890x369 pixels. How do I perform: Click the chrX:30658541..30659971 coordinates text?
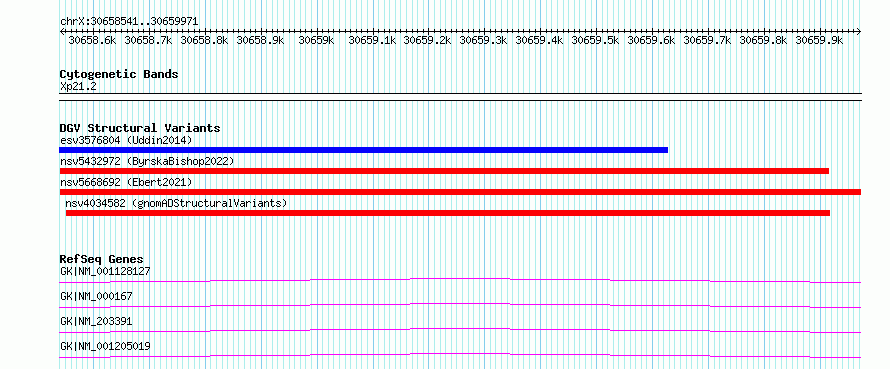(x=129, y=21)
